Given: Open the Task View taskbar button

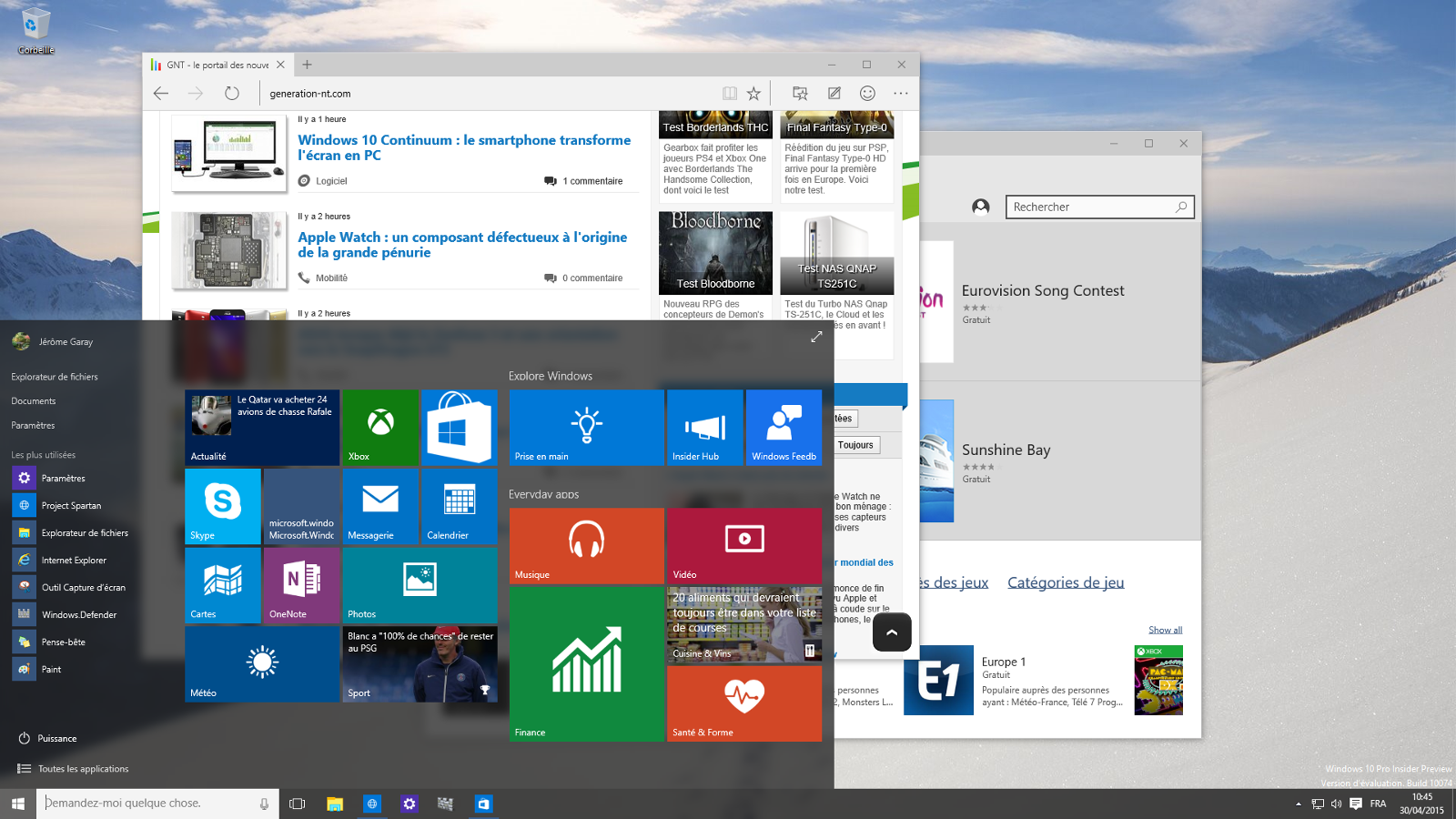Looking at the screenshot, I should 297,804.
